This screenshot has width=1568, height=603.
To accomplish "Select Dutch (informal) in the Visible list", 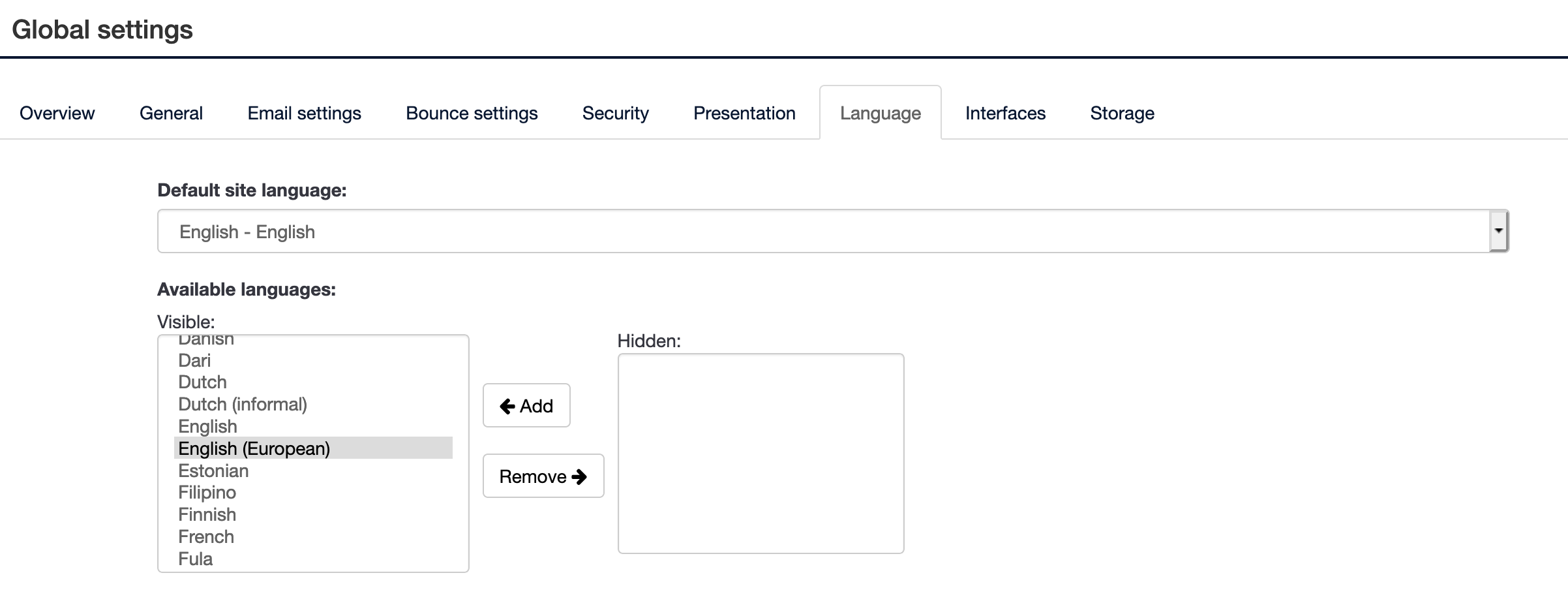I will (x=243, y=404).
